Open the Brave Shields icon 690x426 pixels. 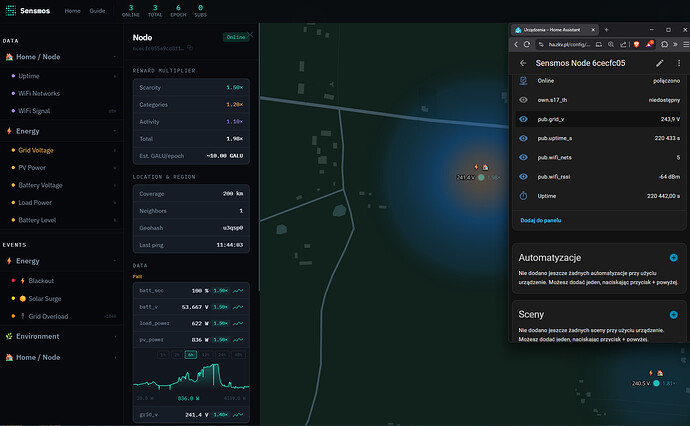click(x=636, y=44)
